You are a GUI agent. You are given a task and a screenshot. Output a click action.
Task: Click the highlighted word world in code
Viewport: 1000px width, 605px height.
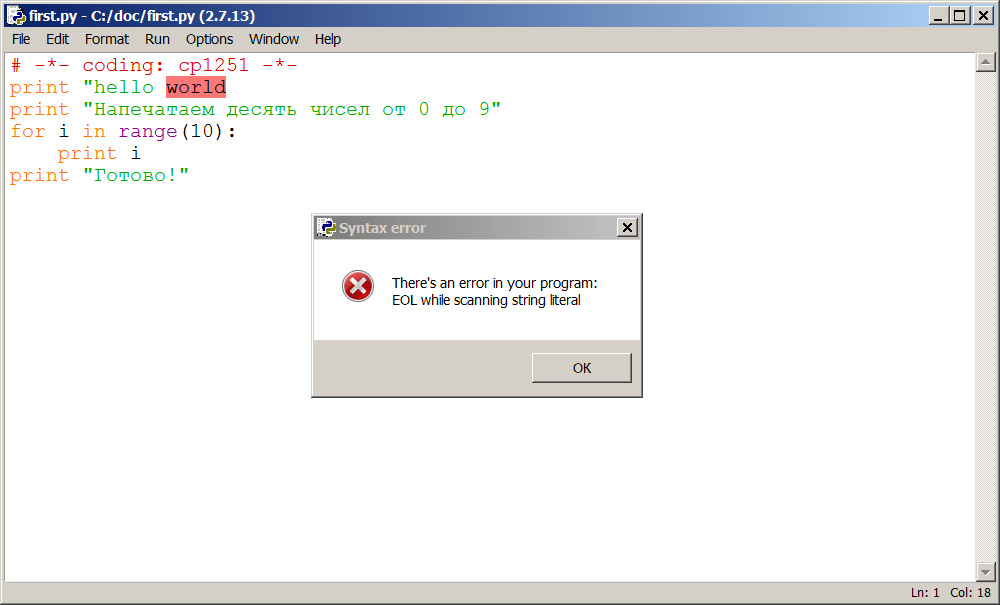pos(196,87)
